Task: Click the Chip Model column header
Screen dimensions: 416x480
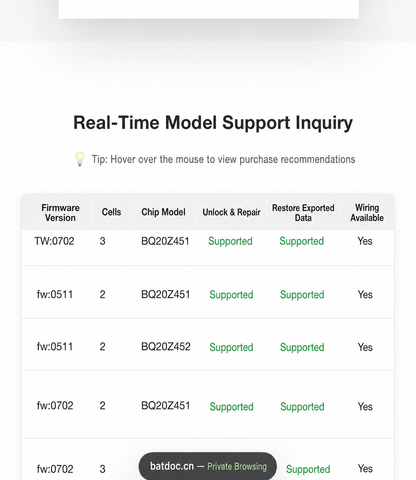Action: (x=163, y=212)
